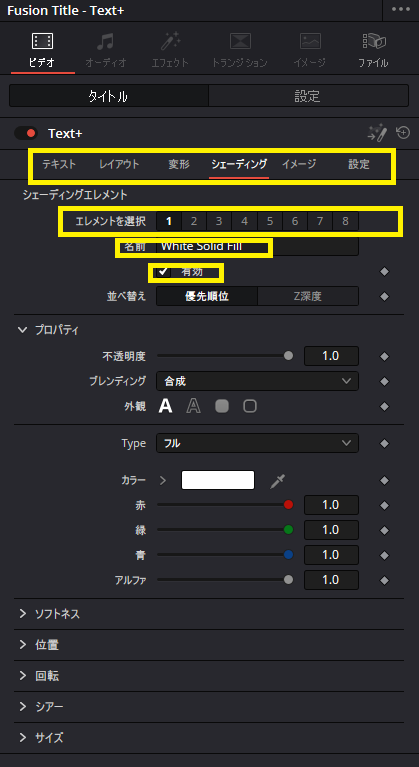Add keyframe for 青 blue value
419x767 pixels.
385,555
